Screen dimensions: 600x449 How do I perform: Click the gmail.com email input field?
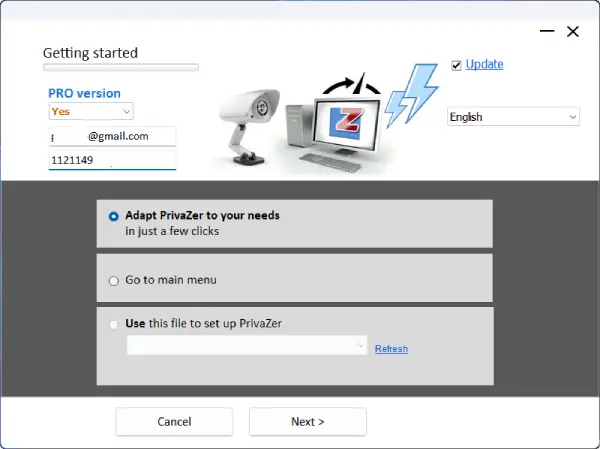pos(112,136)
